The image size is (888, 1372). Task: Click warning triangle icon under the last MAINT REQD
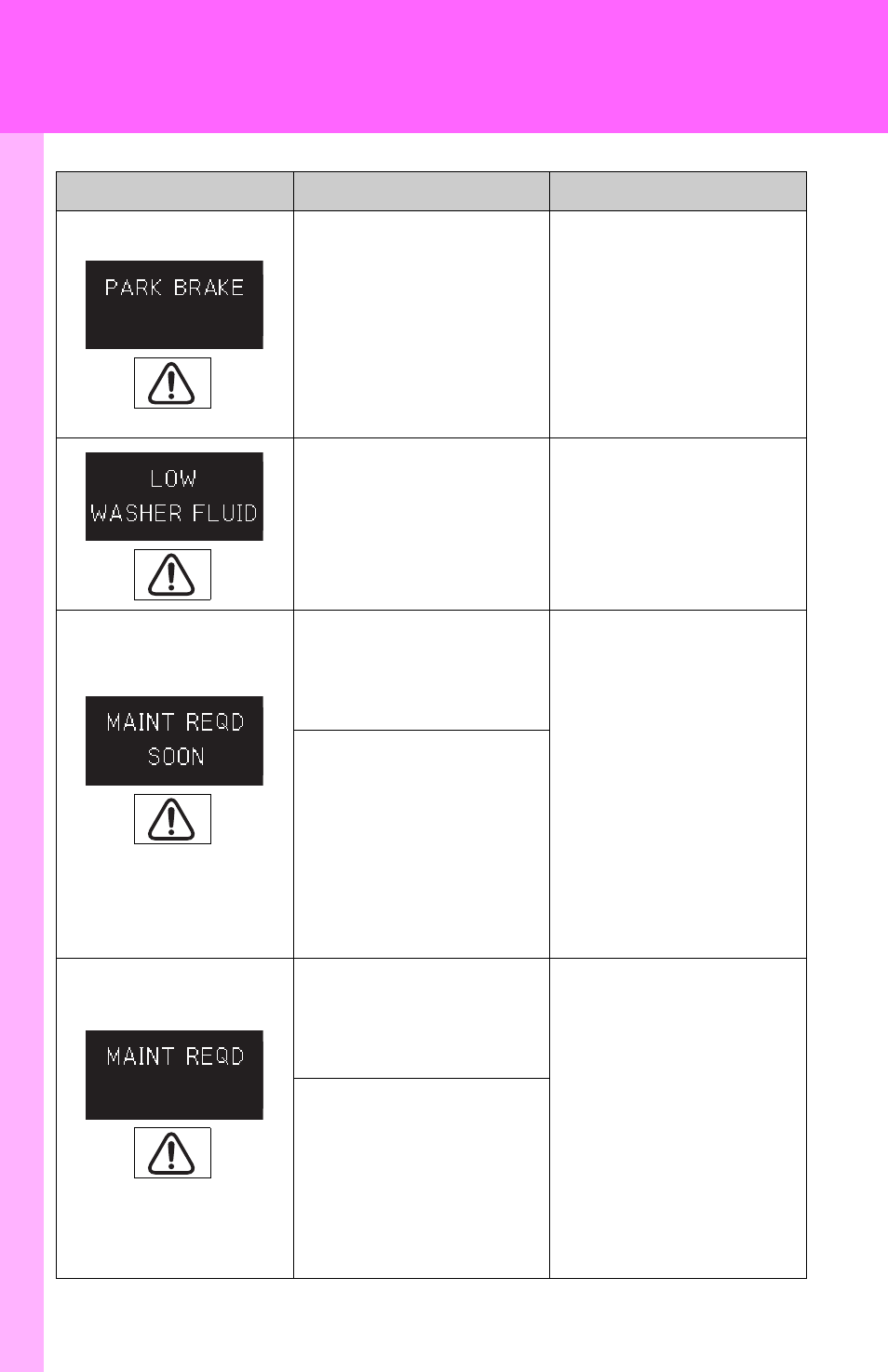172,1152
